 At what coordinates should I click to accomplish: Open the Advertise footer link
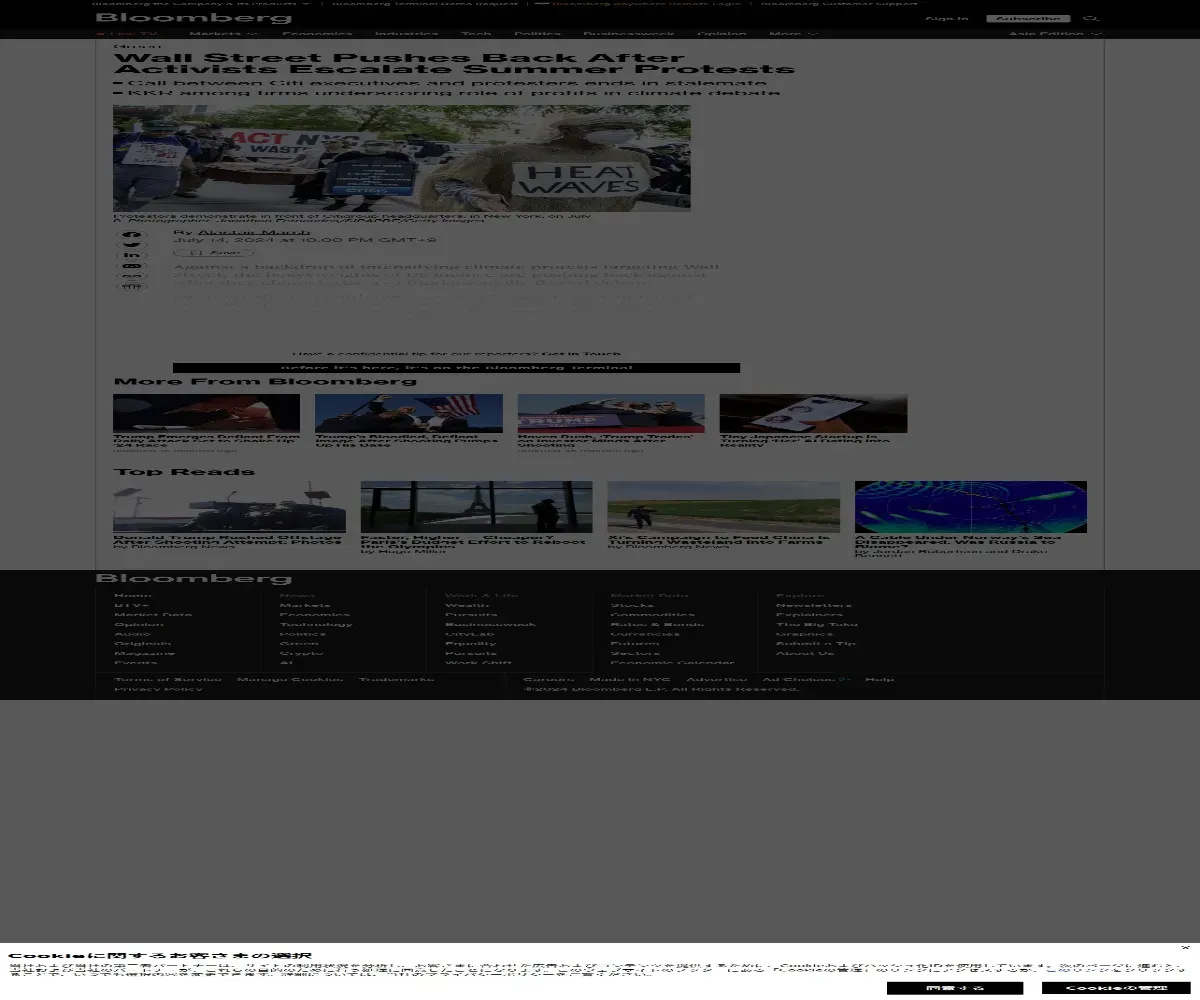(x=717, y=679)
